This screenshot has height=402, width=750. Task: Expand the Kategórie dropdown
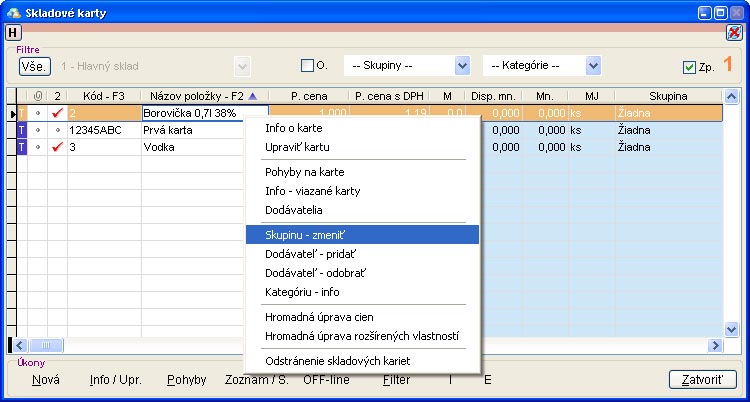point(593,65)
